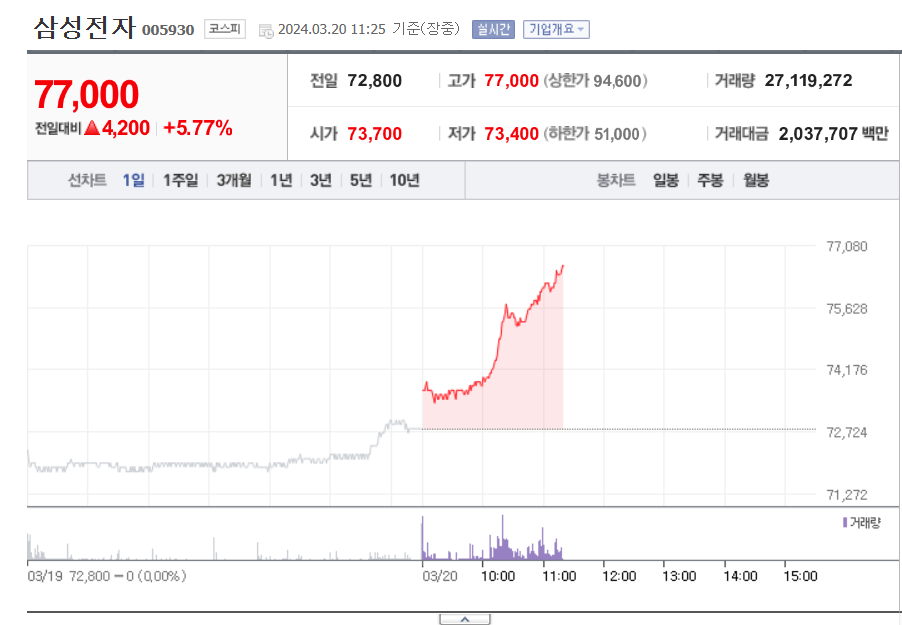Switch to the 1년 chart period
Viewport: 902px width, 625px height.
tap(281, 180)
